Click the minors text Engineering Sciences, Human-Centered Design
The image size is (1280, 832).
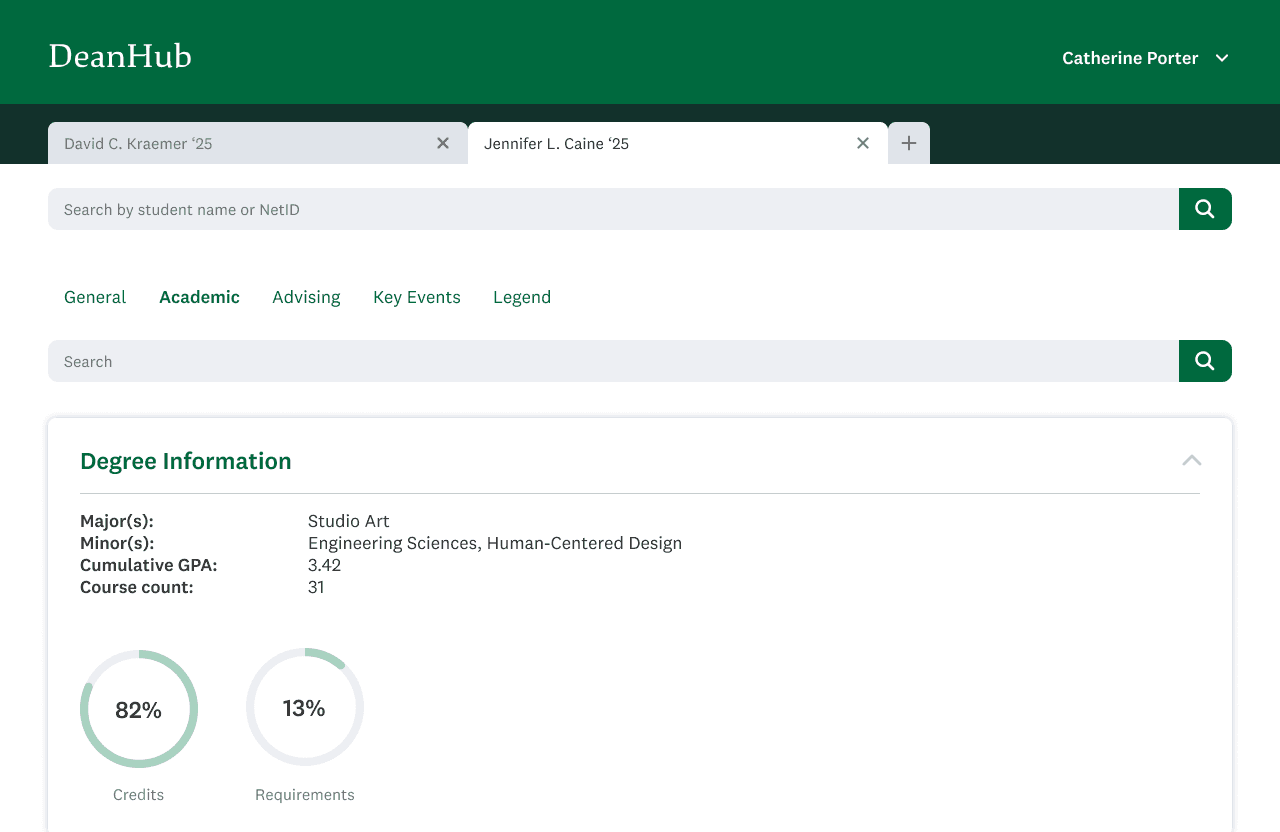pos(495,543)
